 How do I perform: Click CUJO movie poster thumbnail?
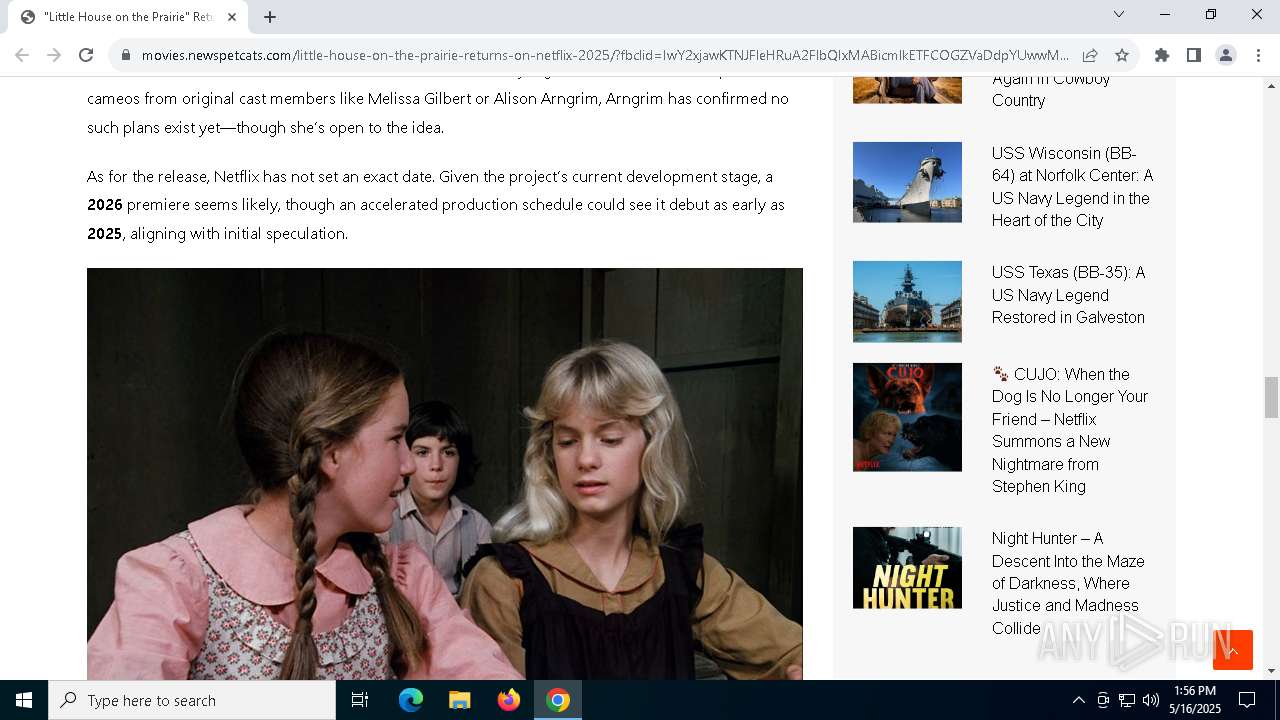tap(907, 417)
